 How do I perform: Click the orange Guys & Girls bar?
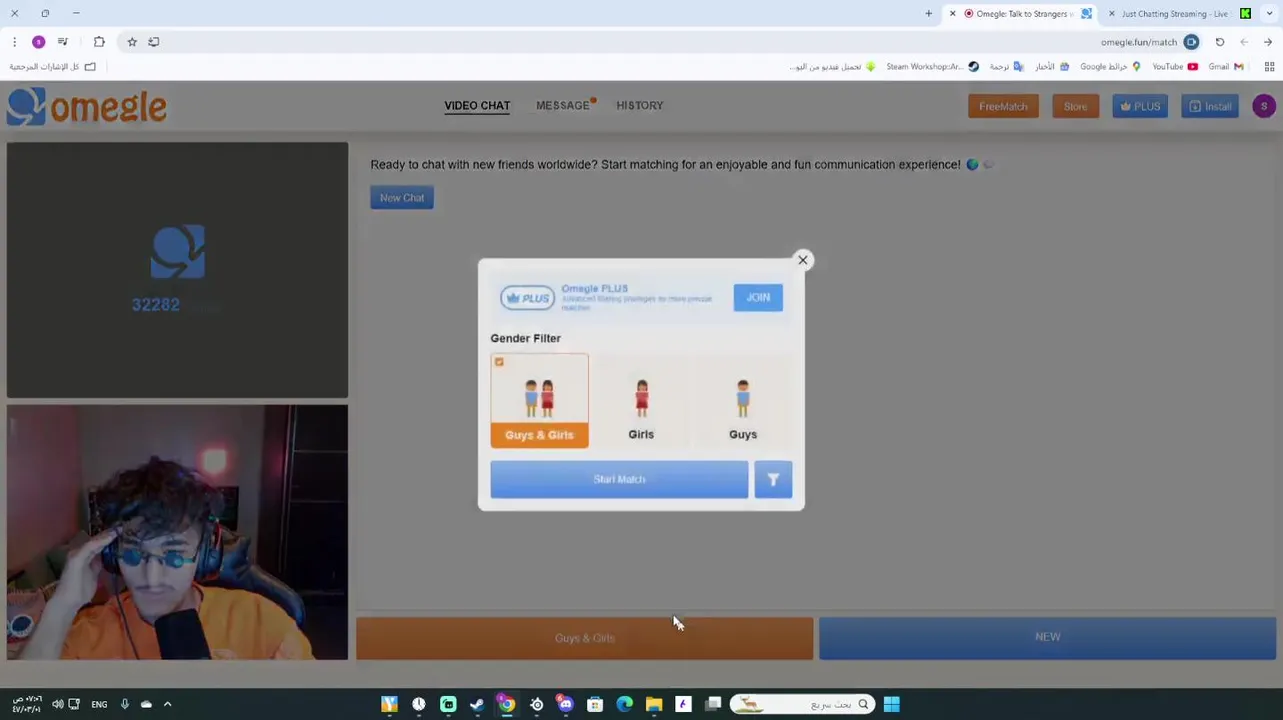585,638
